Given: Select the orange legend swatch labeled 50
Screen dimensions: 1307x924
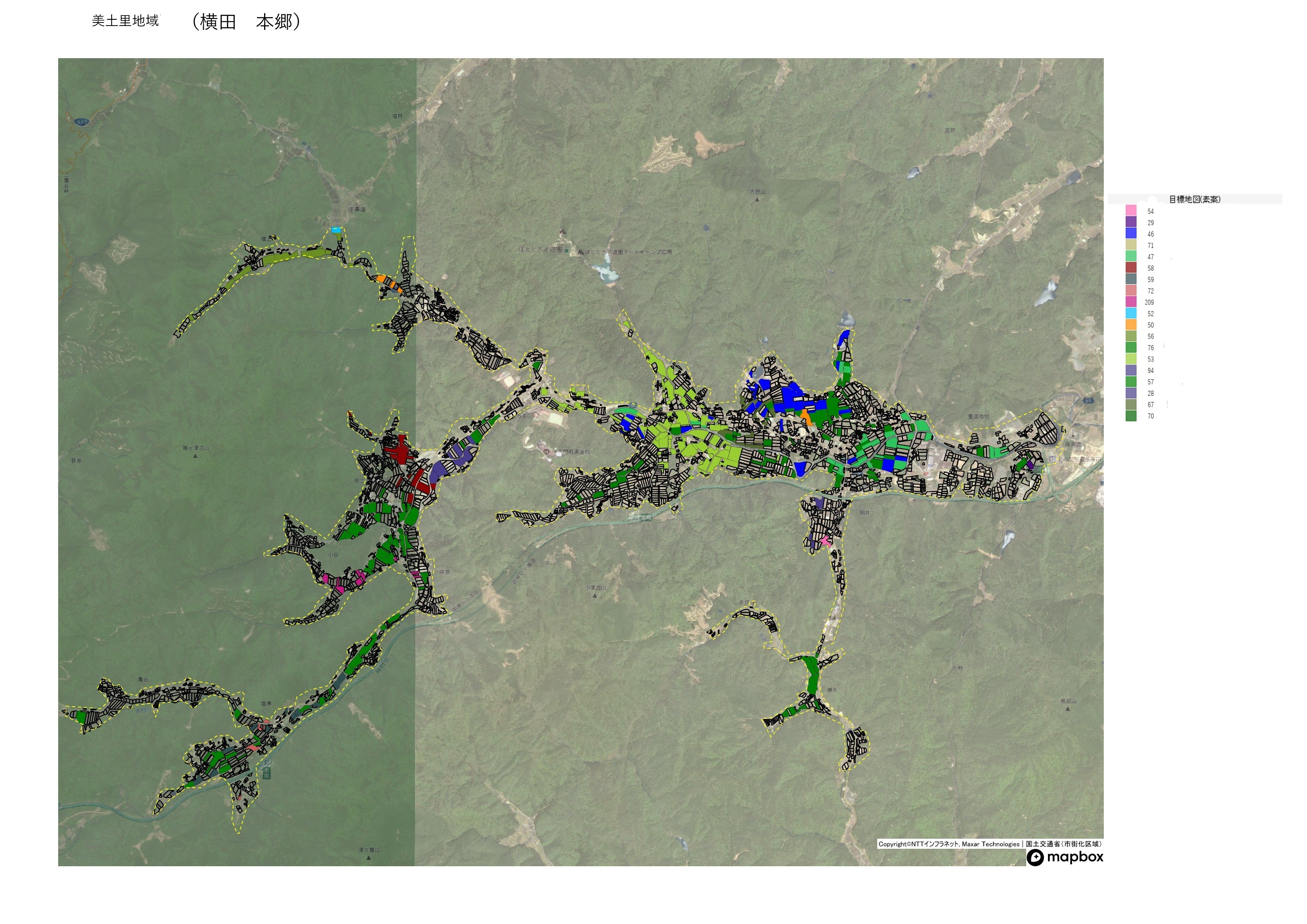Looking at the screenshot, I should pyautogui.click(x=1131, y=324).
